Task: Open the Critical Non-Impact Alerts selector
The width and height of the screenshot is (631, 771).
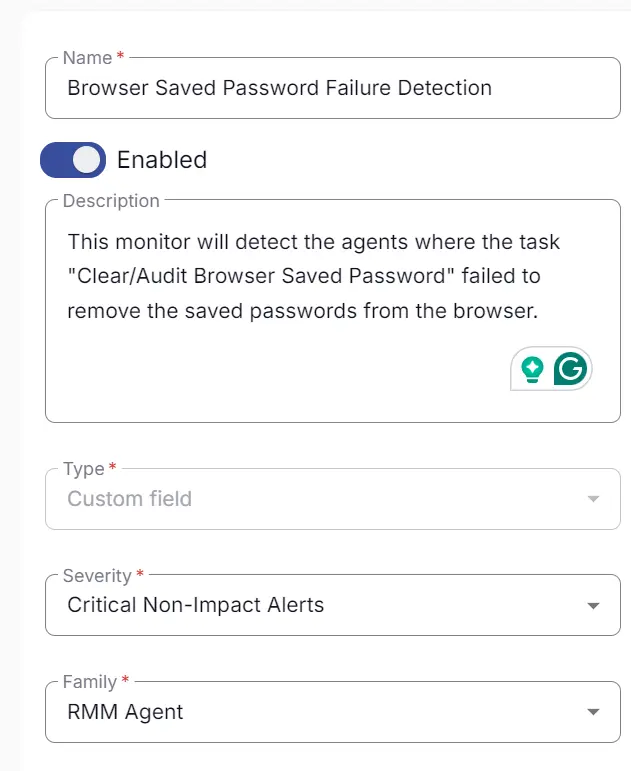Action: [x=332, y=605]
